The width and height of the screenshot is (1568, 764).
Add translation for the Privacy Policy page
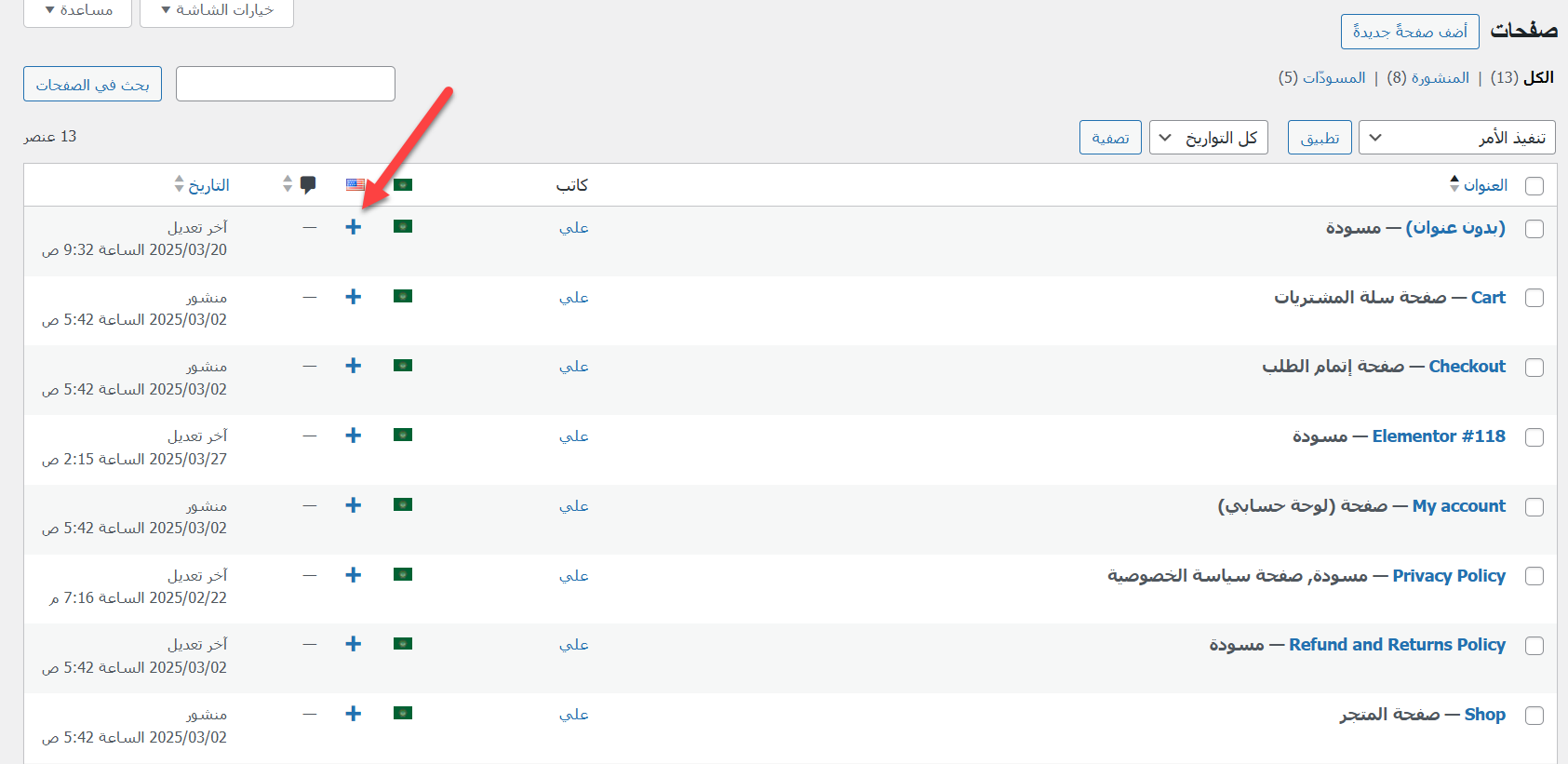353,575
